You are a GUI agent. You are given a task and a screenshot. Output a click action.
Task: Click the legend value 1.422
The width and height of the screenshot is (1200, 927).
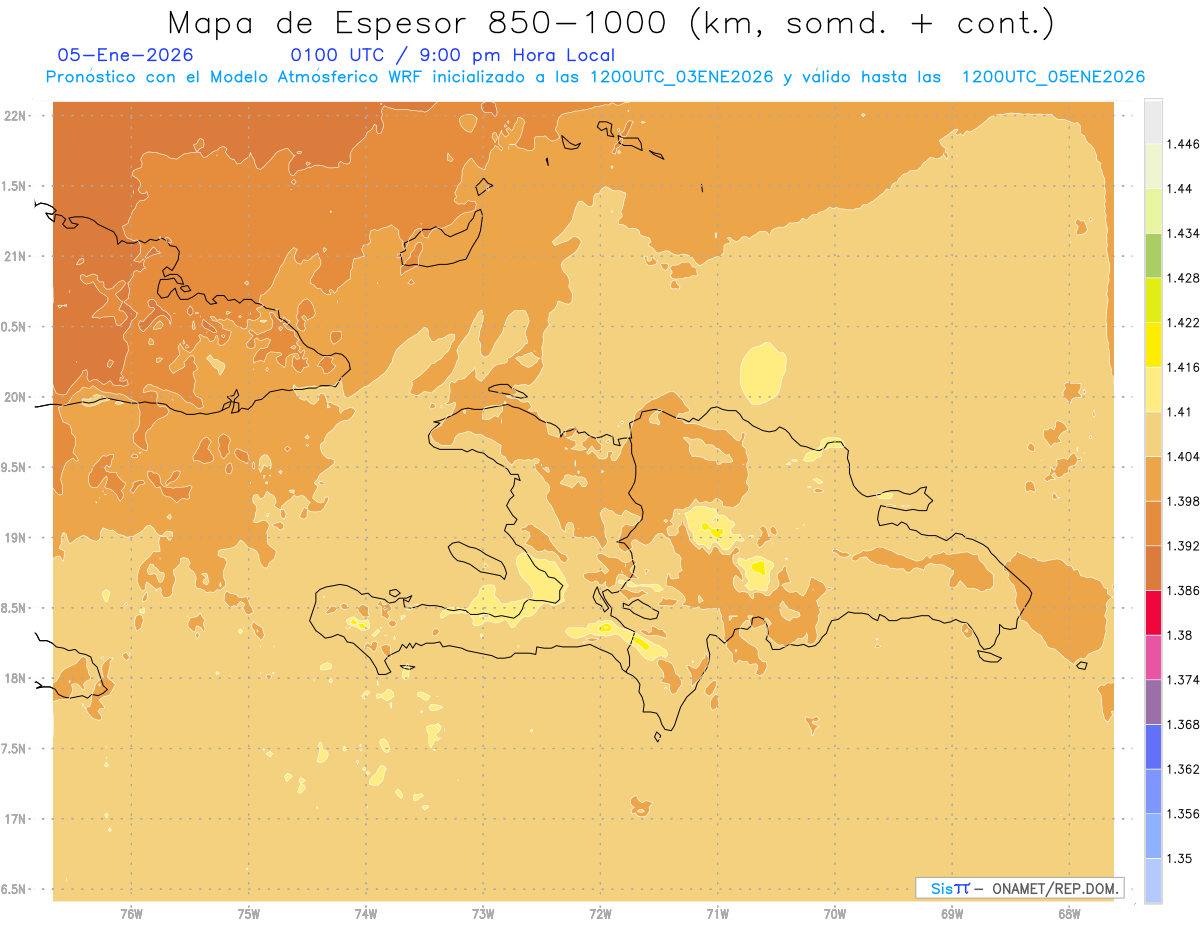(x=1182, y=322)
